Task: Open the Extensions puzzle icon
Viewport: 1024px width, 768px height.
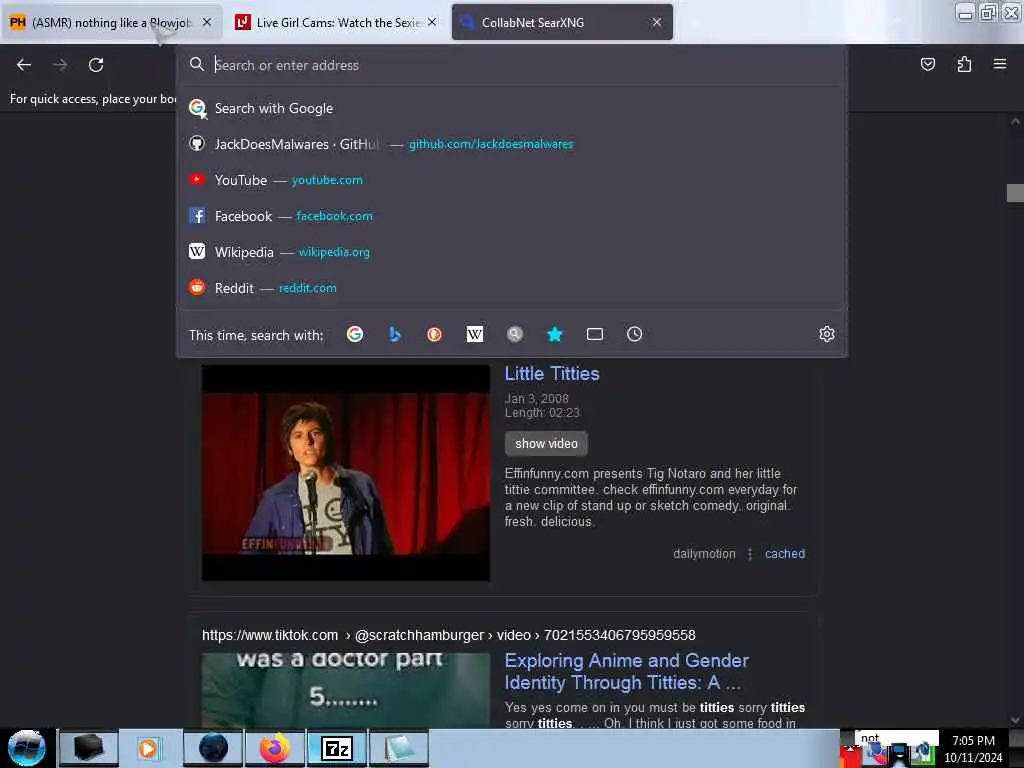Action: click(x=964, y=64)
